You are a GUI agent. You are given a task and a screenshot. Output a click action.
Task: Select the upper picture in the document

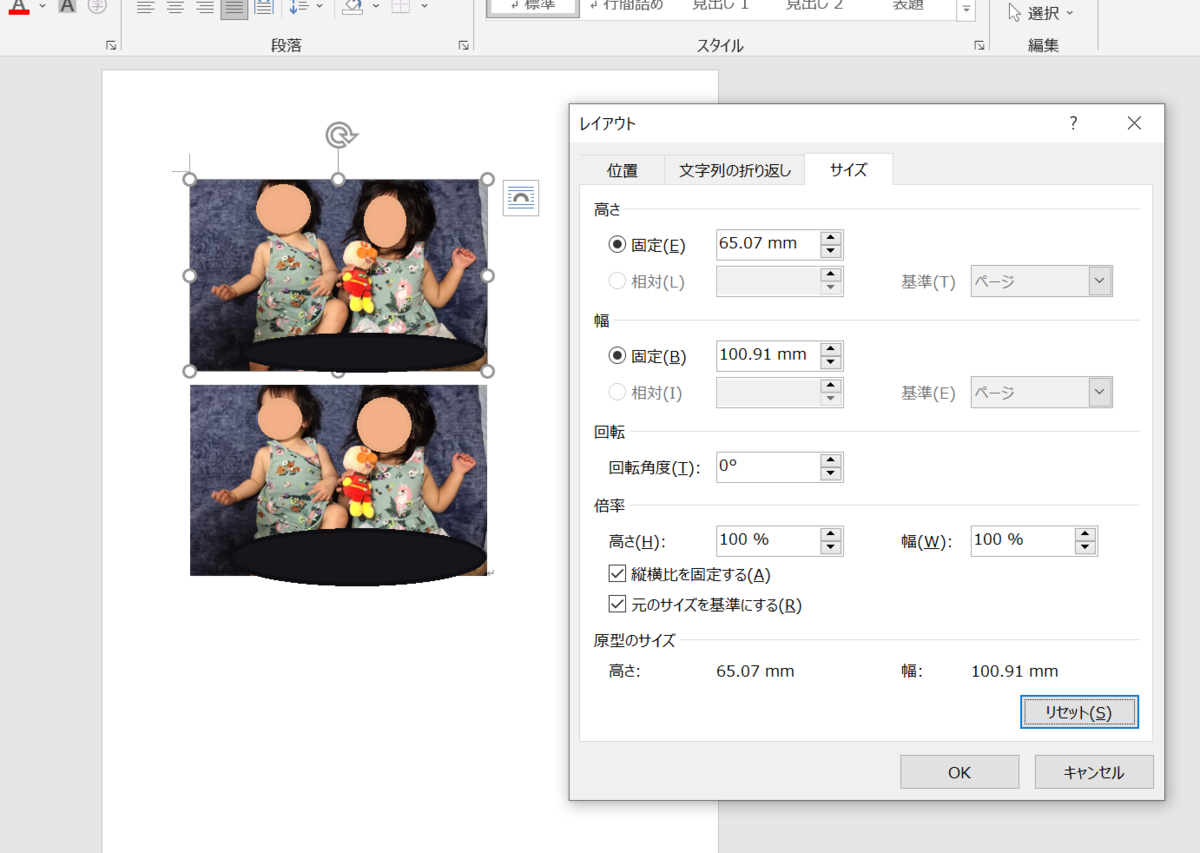coord(338,275)
